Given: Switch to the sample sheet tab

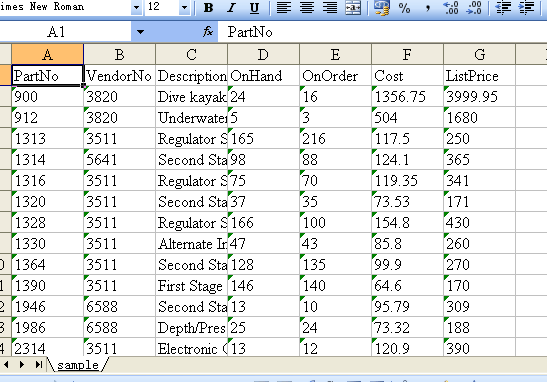Looking at the screenshot, I should pos(78,365).
